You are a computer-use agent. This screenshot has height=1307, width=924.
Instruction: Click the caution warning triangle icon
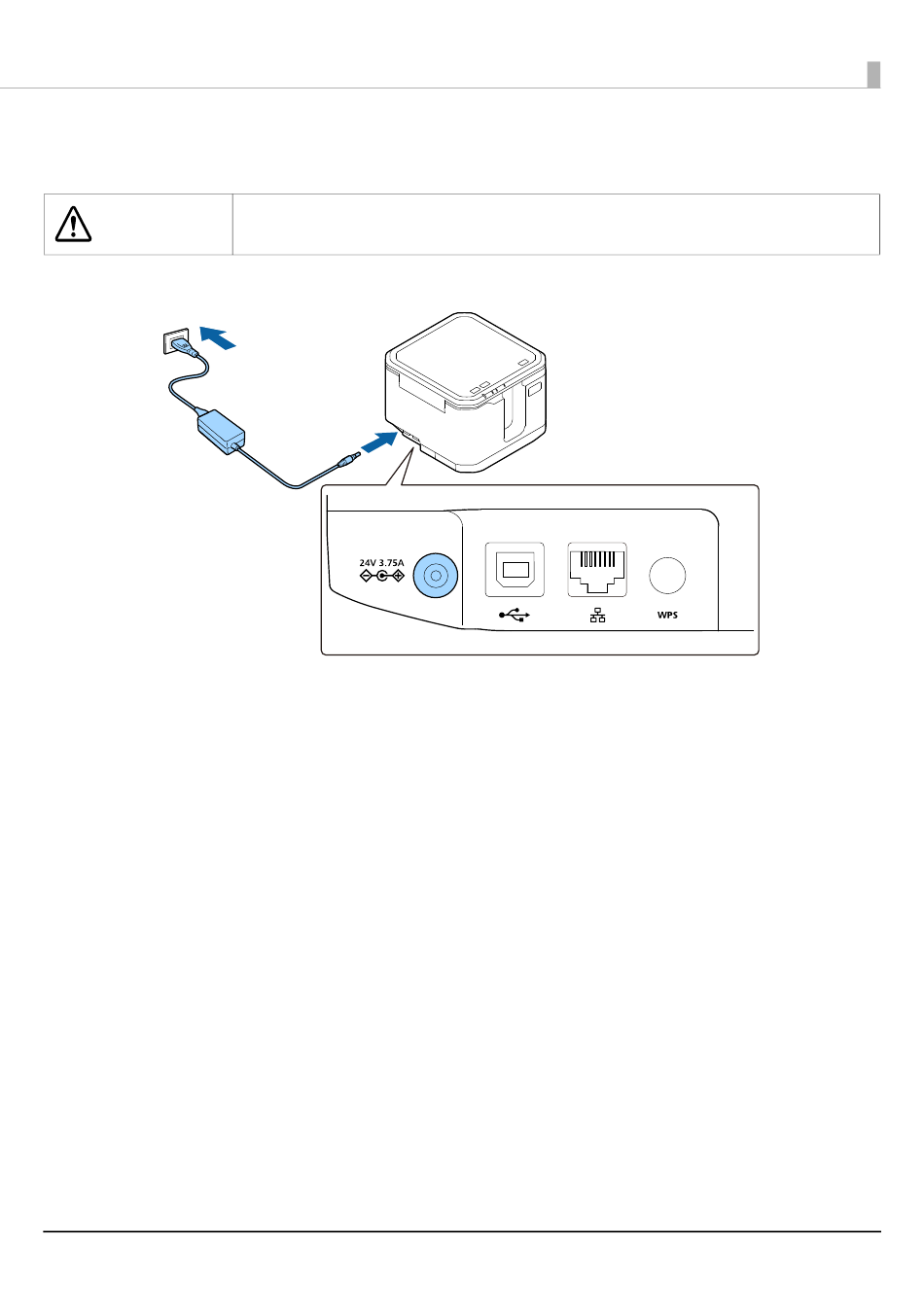pos(73,225)
